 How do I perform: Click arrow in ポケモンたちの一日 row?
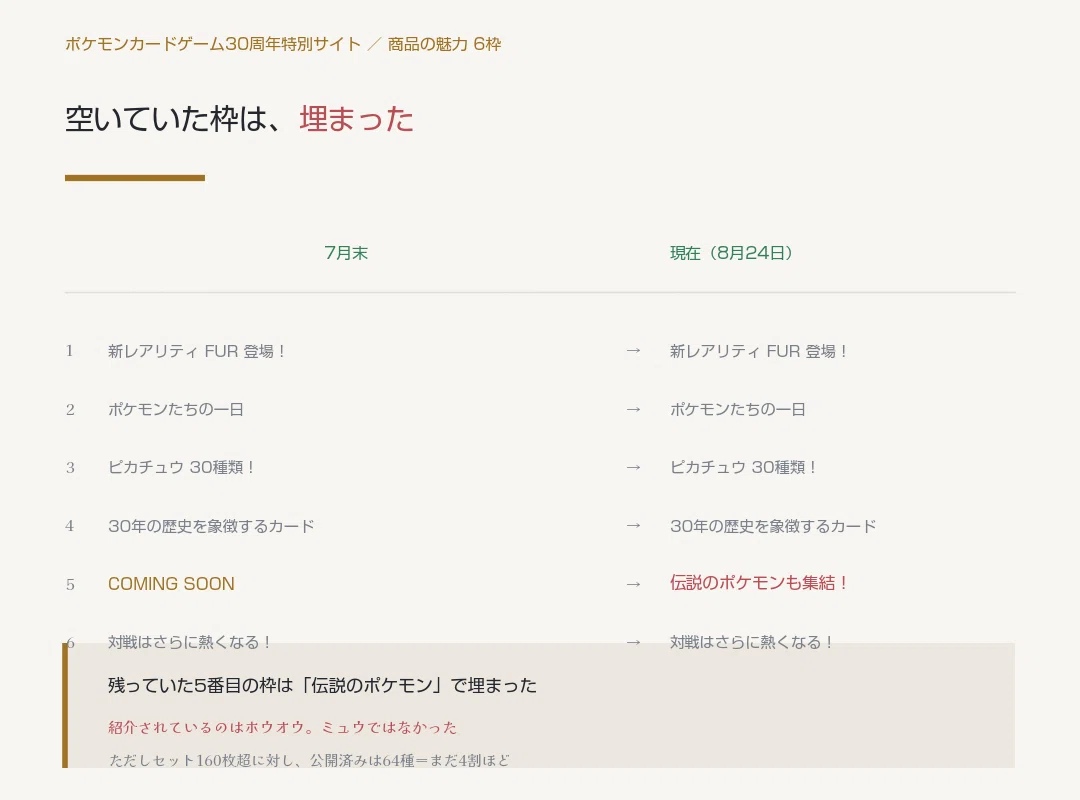633,409
